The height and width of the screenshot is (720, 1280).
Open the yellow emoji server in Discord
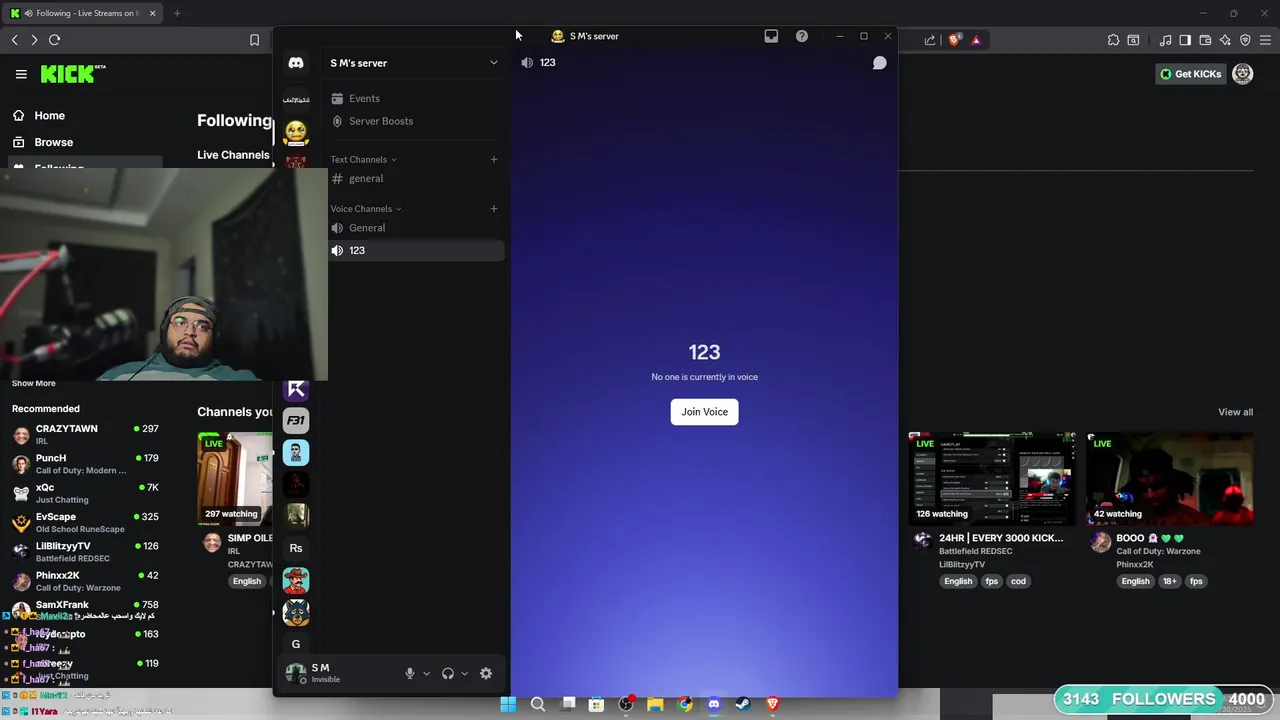click(x=295, y=132)
